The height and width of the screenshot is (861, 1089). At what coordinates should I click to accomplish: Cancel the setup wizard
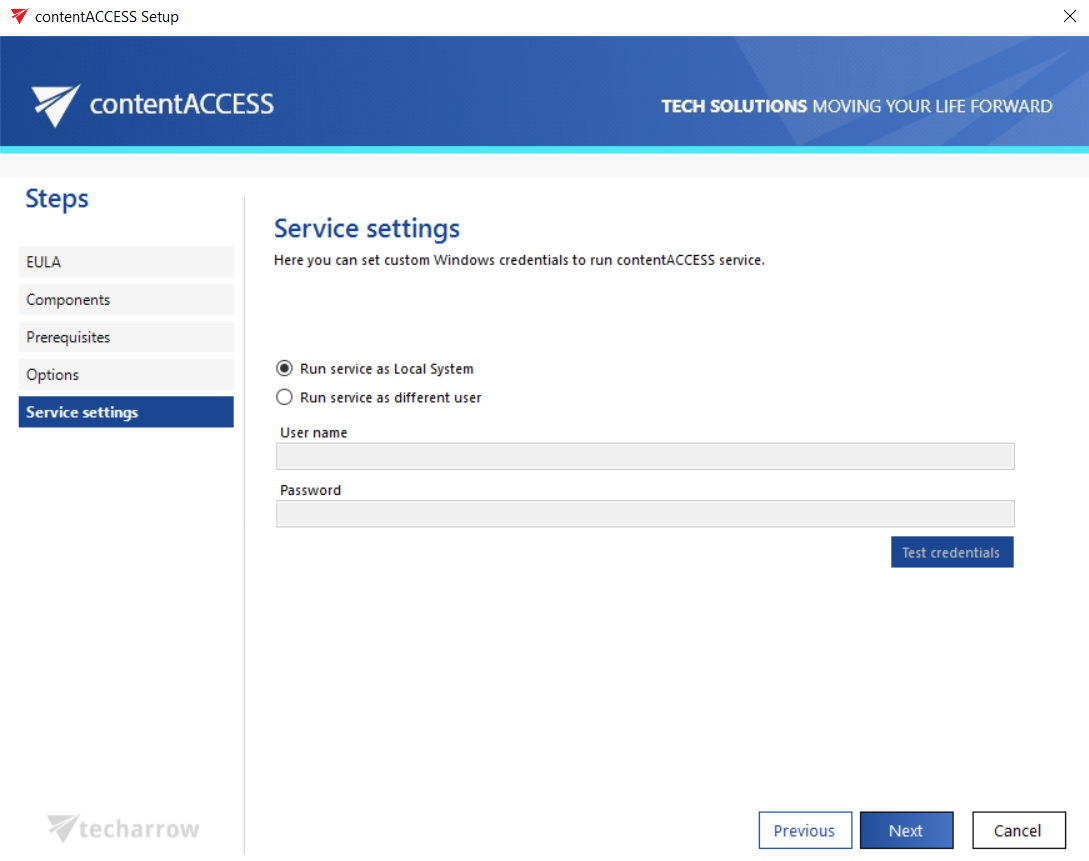pos(1018,831)
